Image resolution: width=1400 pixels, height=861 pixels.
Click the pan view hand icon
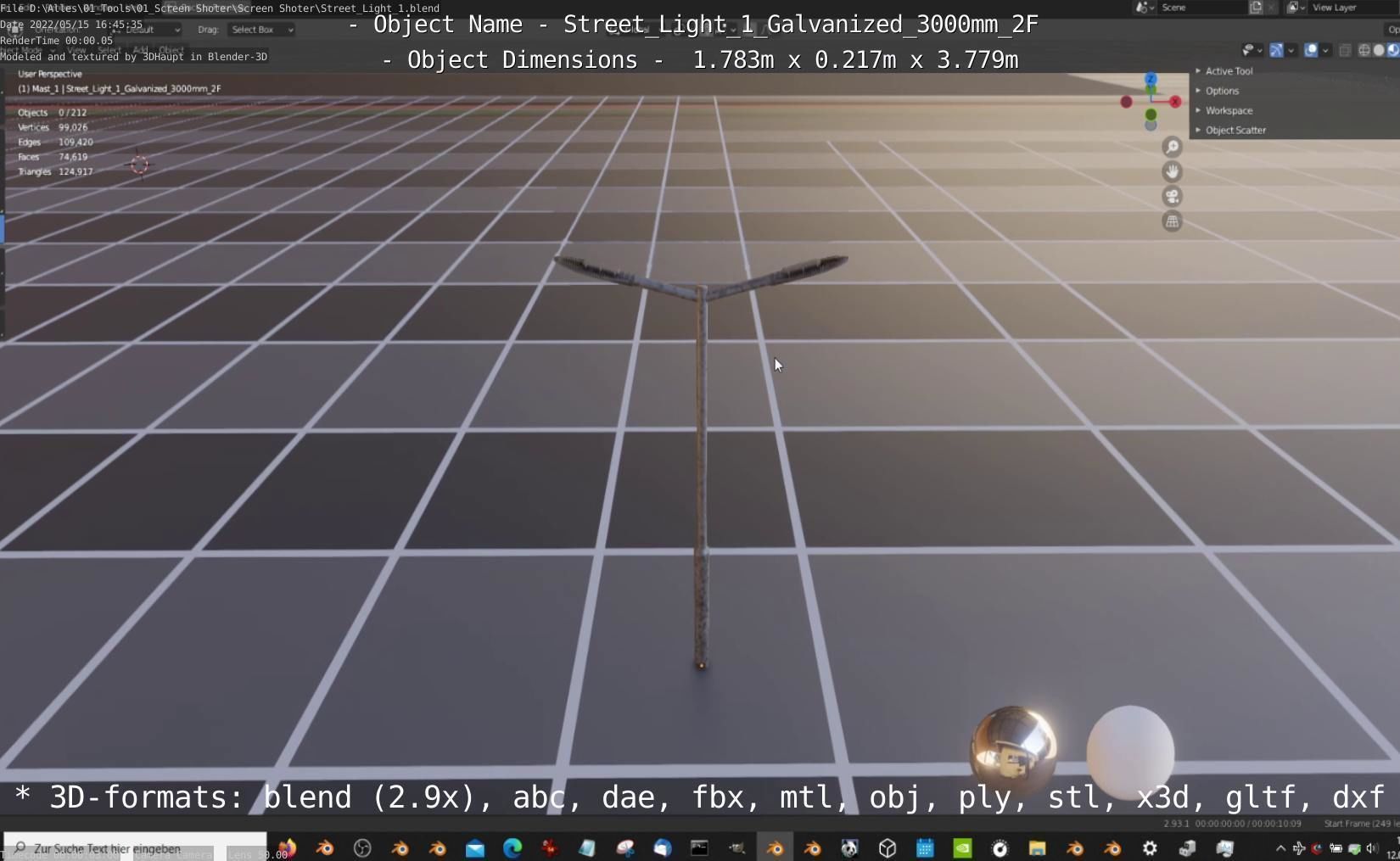click(1172, 171)
